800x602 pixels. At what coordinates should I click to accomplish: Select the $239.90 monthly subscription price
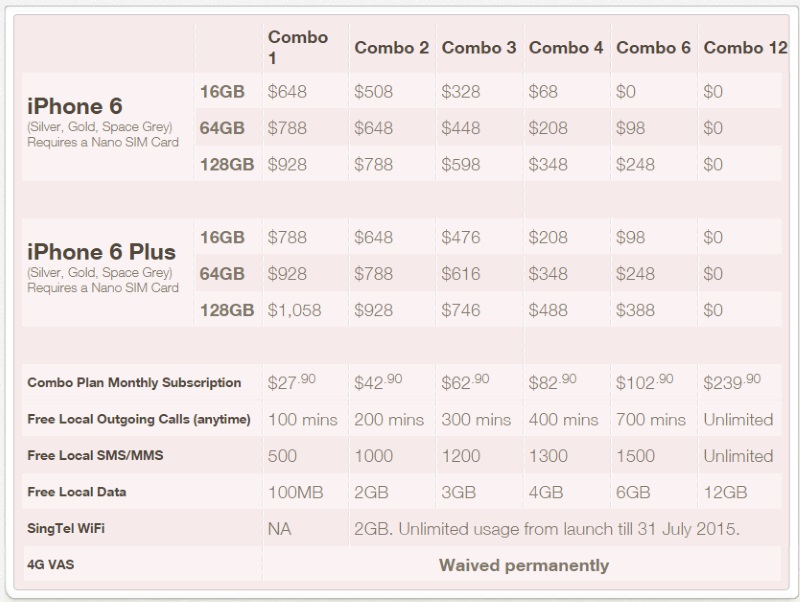(x=732, y=382)
